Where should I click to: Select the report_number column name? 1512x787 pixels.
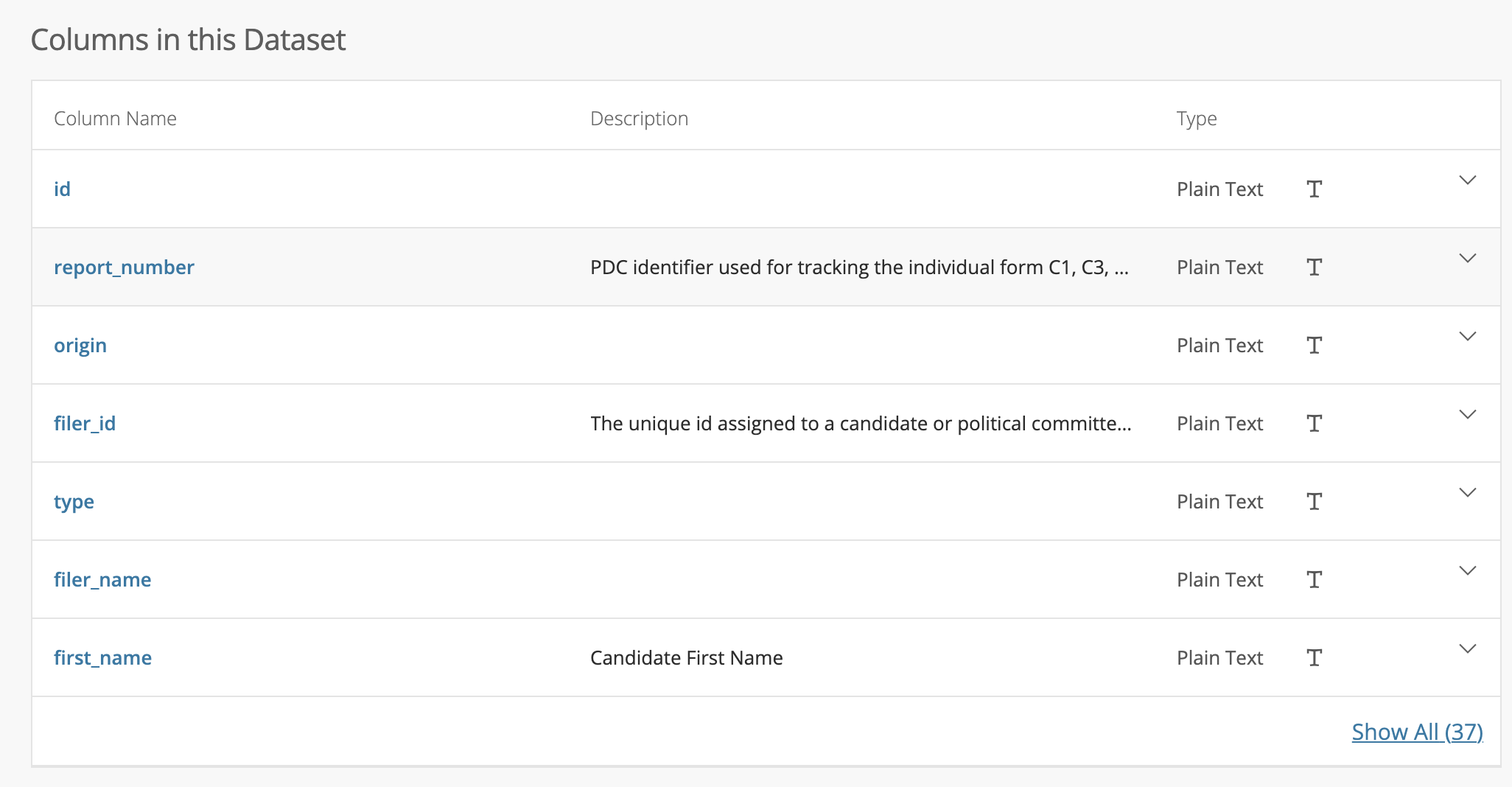(124, 267)
